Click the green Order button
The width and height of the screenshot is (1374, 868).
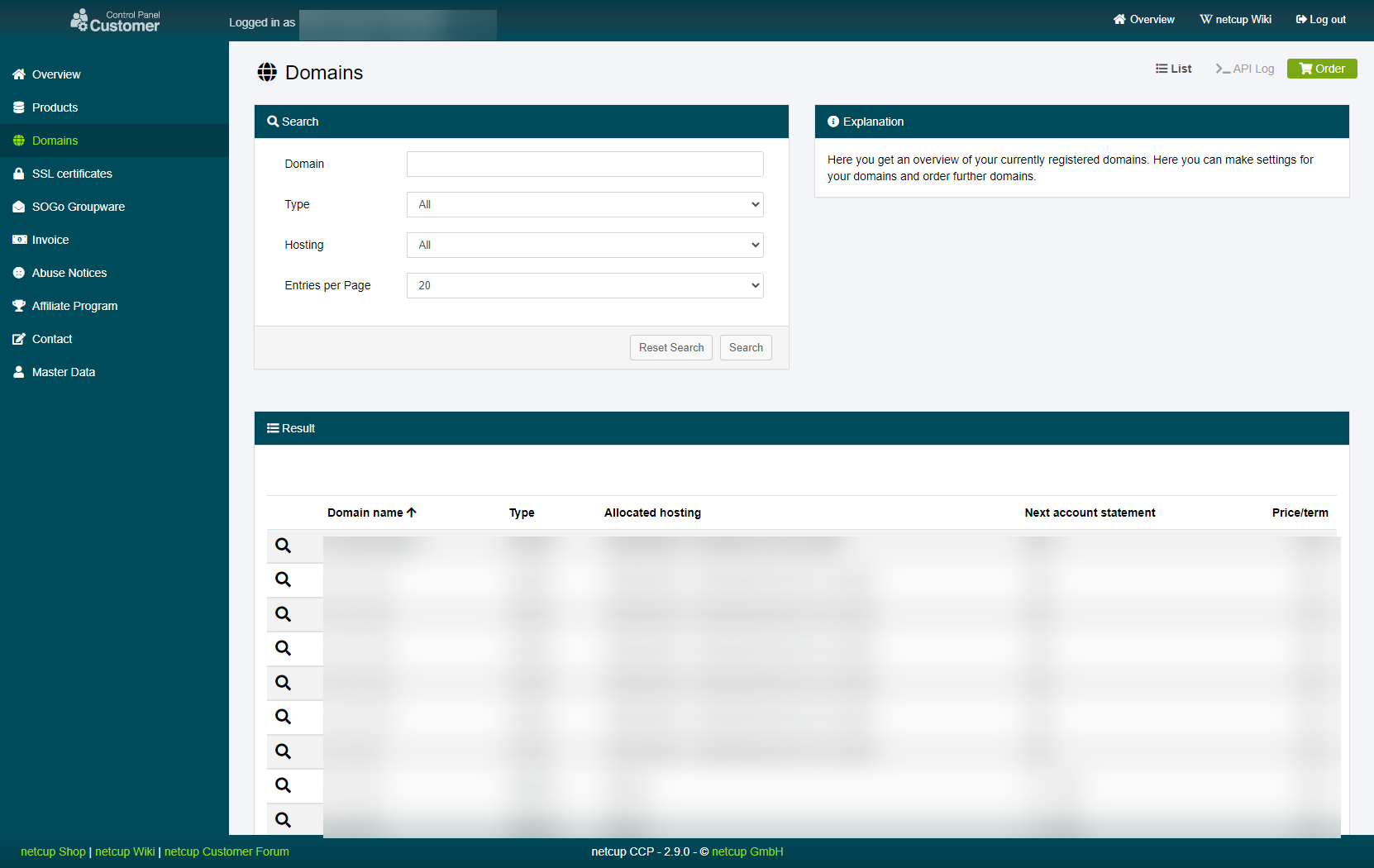tap(1322, 69)
